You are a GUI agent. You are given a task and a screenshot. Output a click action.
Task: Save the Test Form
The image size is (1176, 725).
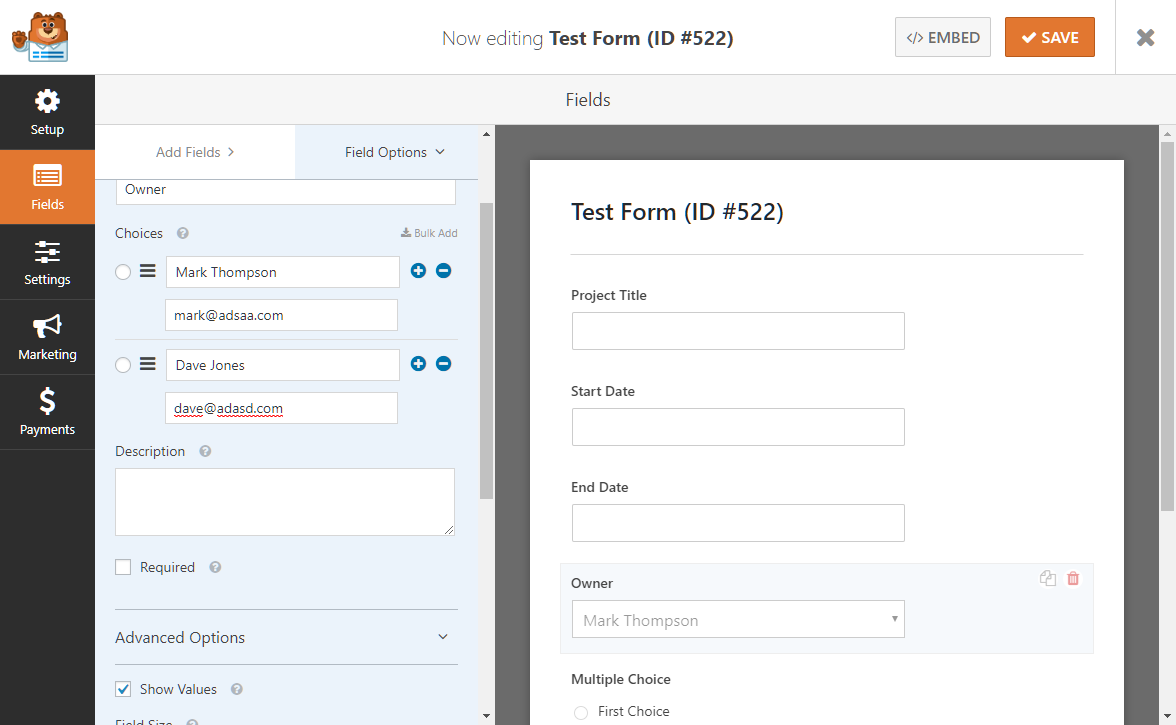1049,36
